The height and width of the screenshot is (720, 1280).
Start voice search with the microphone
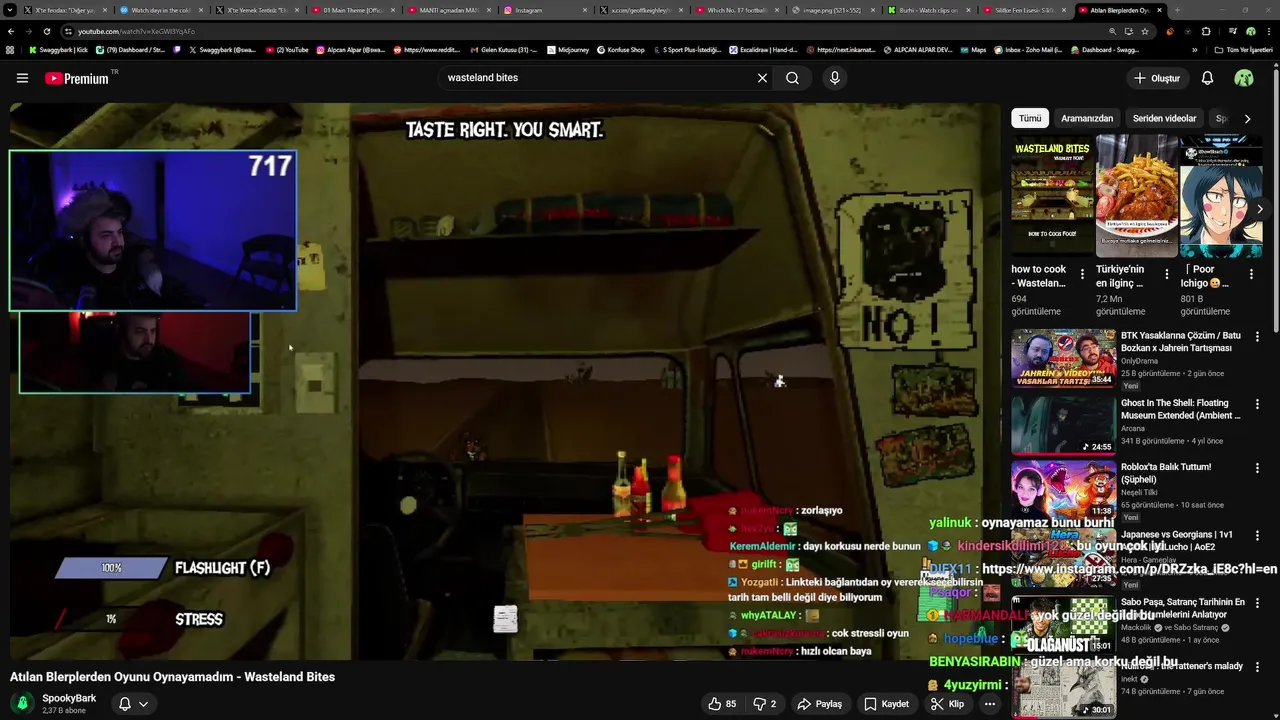[x=835, y=78]
